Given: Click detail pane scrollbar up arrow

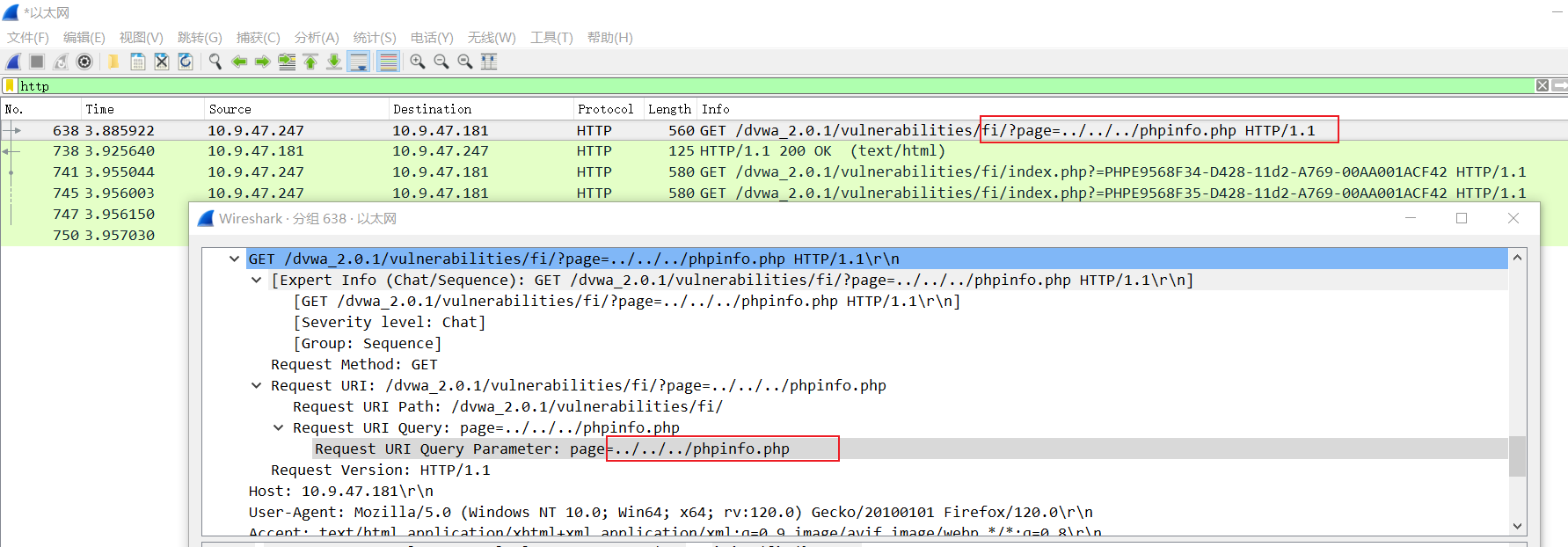Looking at the screenshot, I should tap(1517, 258).
